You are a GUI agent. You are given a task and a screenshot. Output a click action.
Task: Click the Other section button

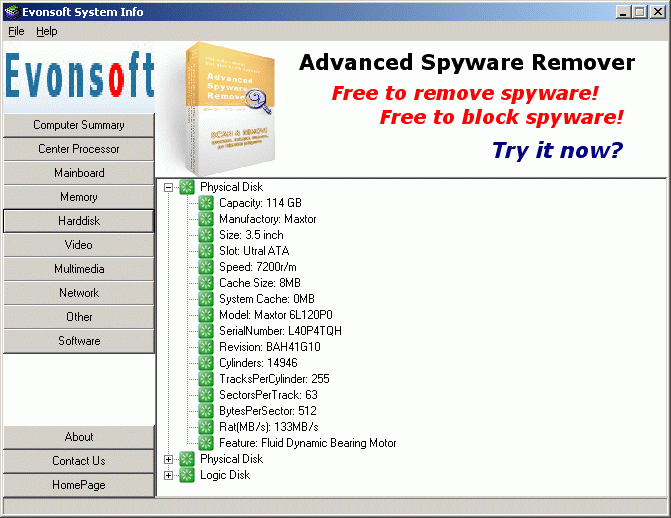pyautogui.click(x=79, y=317)
